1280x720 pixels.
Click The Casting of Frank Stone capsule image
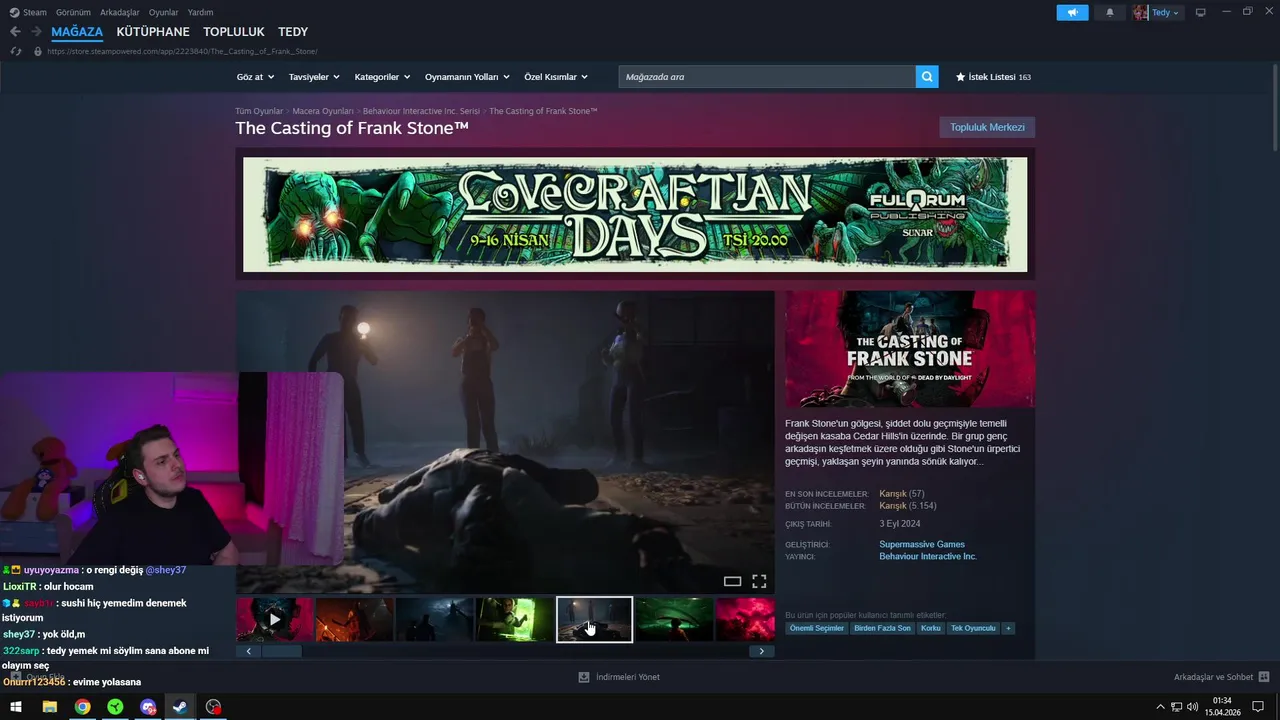pyautogui.click(x=910, y=349)
